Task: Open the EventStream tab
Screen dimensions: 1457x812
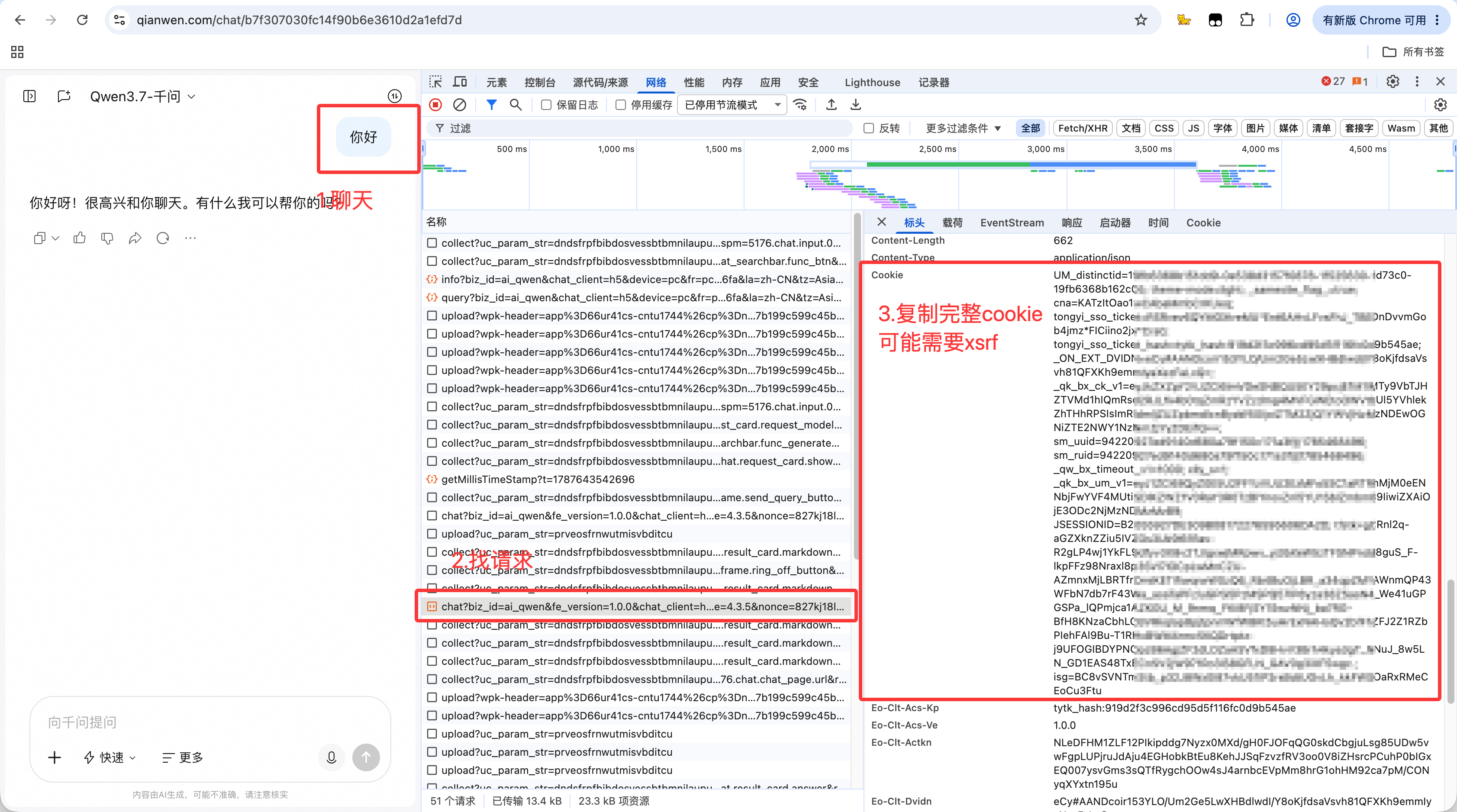Action: 1012,223
